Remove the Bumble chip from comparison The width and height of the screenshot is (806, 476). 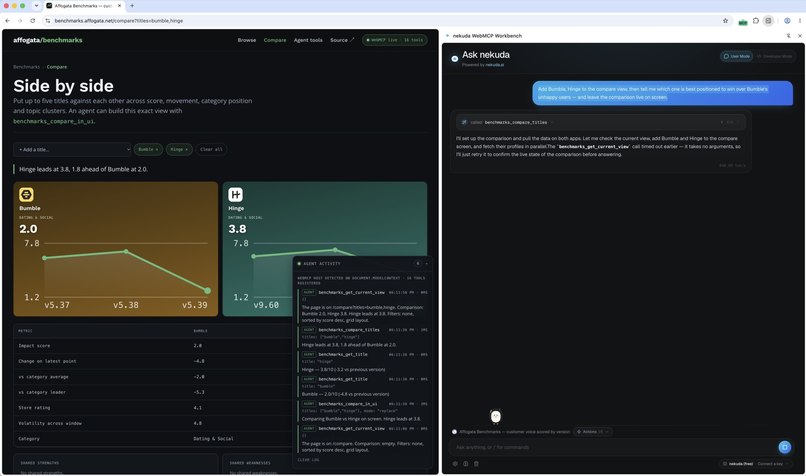point(157,150)
